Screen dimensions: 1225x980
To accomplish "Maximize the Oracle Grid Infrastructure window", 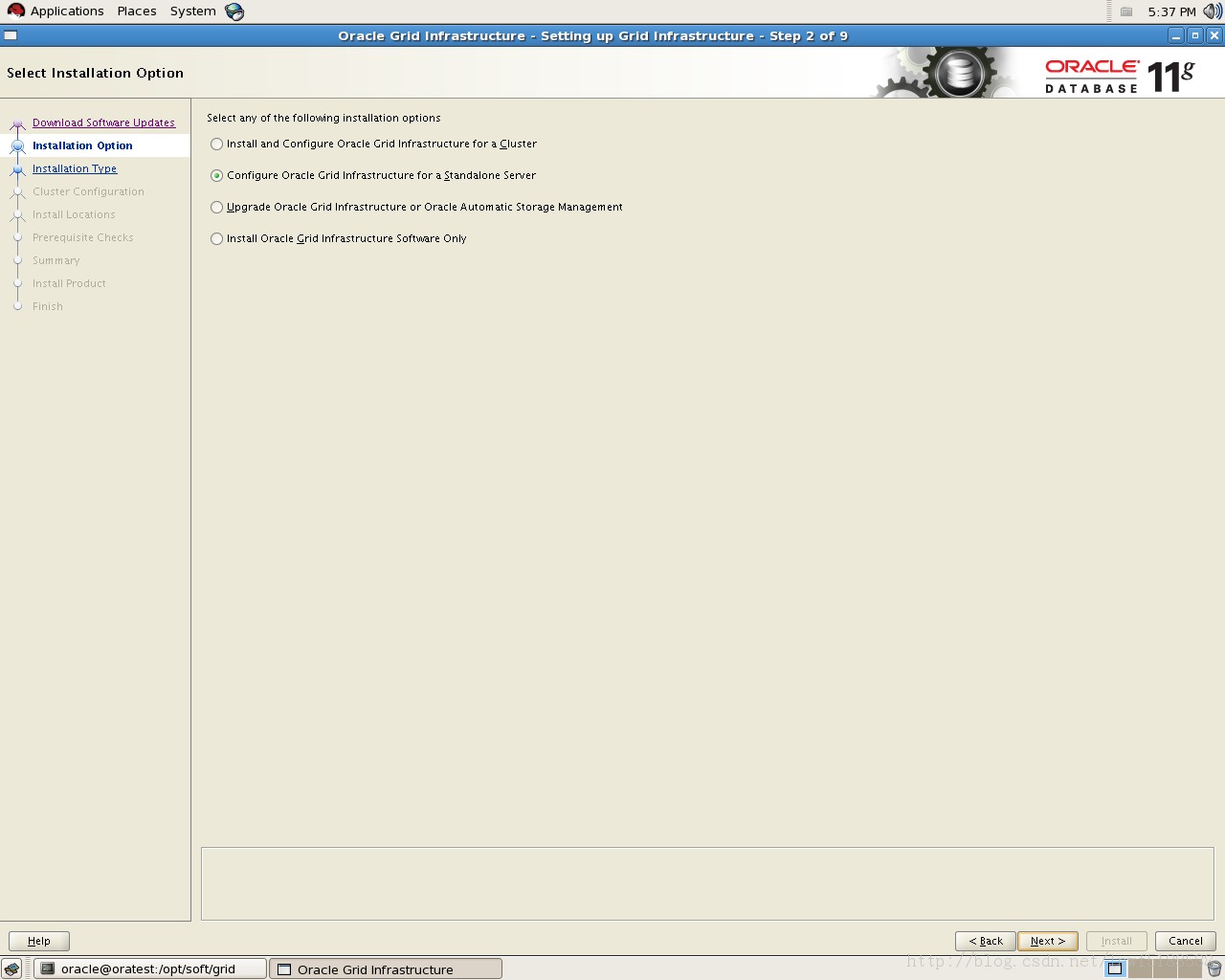I will tap(1195, 35).
